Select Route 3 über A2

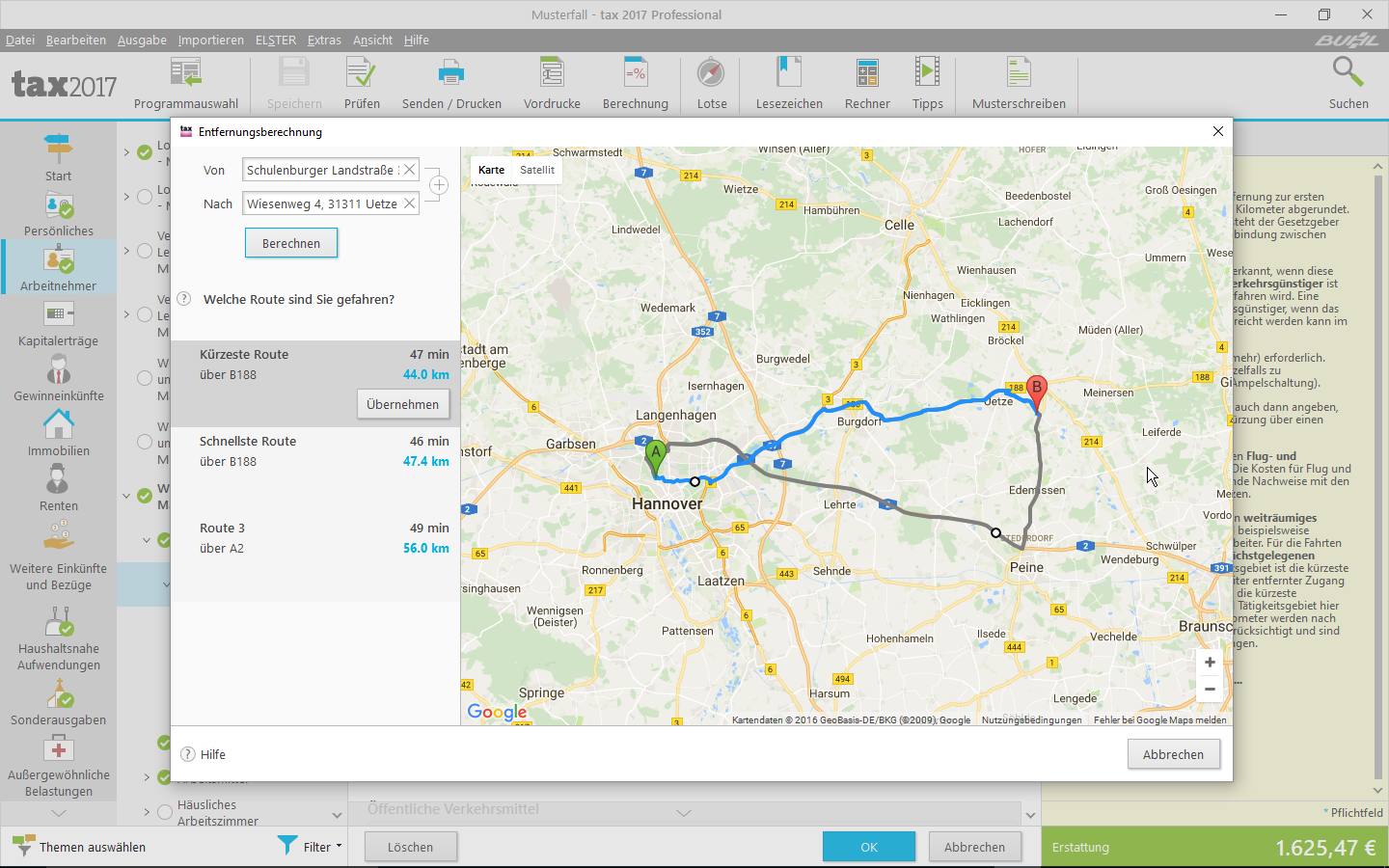pos(315,538)
